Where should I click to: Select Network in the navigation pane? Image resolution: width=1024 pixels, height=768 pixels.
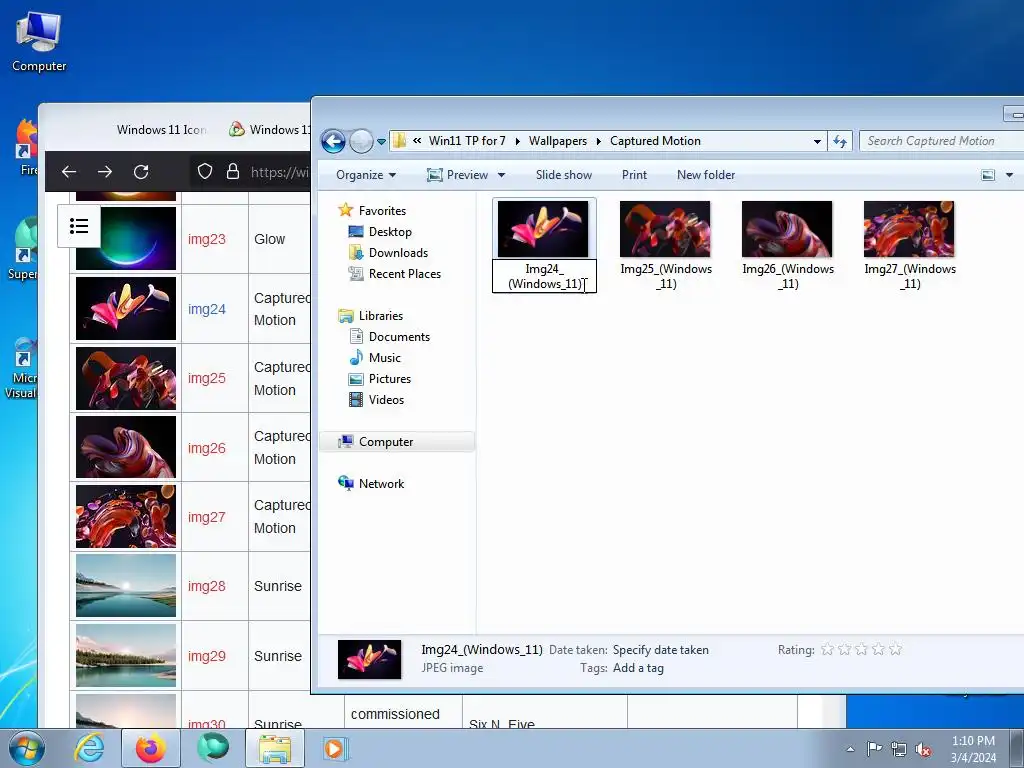(381, 484)
